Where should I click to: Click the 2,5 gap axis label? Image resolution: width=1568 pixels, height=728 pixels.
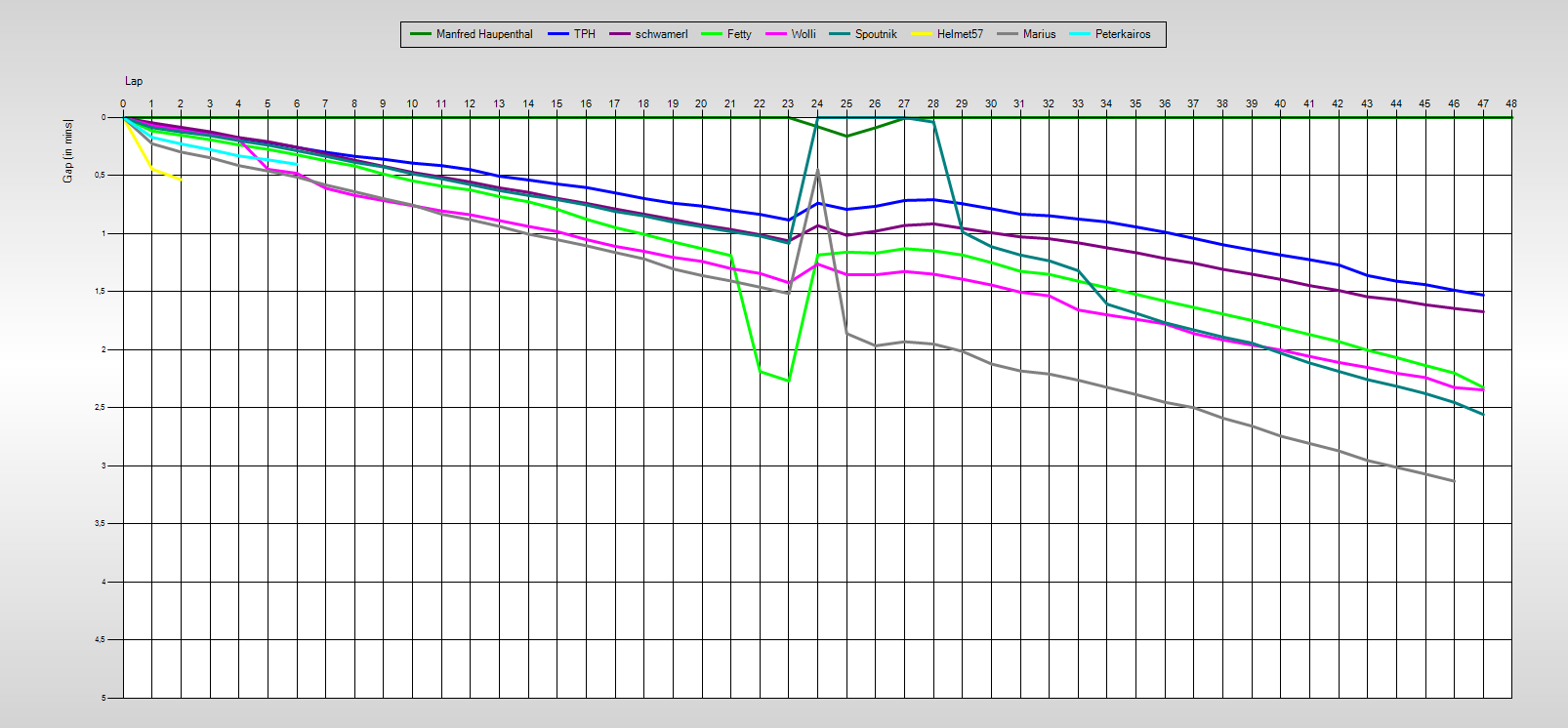(100, 408)
